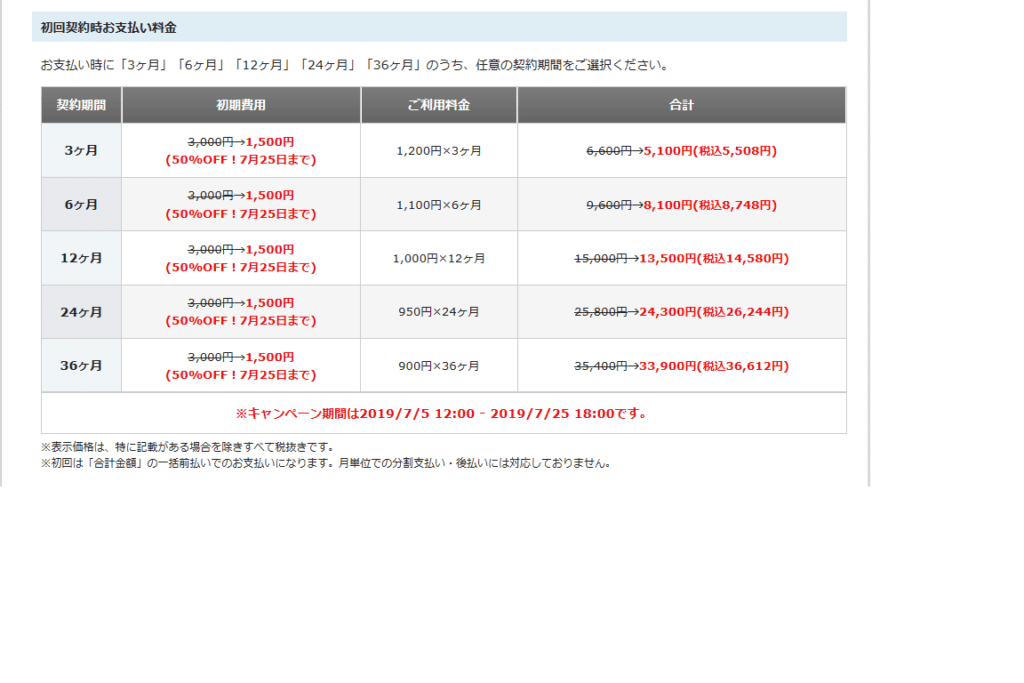
Task: Click the 1,100円×6ヶ月 usage fee cell
Action: [x=439, y=205]
